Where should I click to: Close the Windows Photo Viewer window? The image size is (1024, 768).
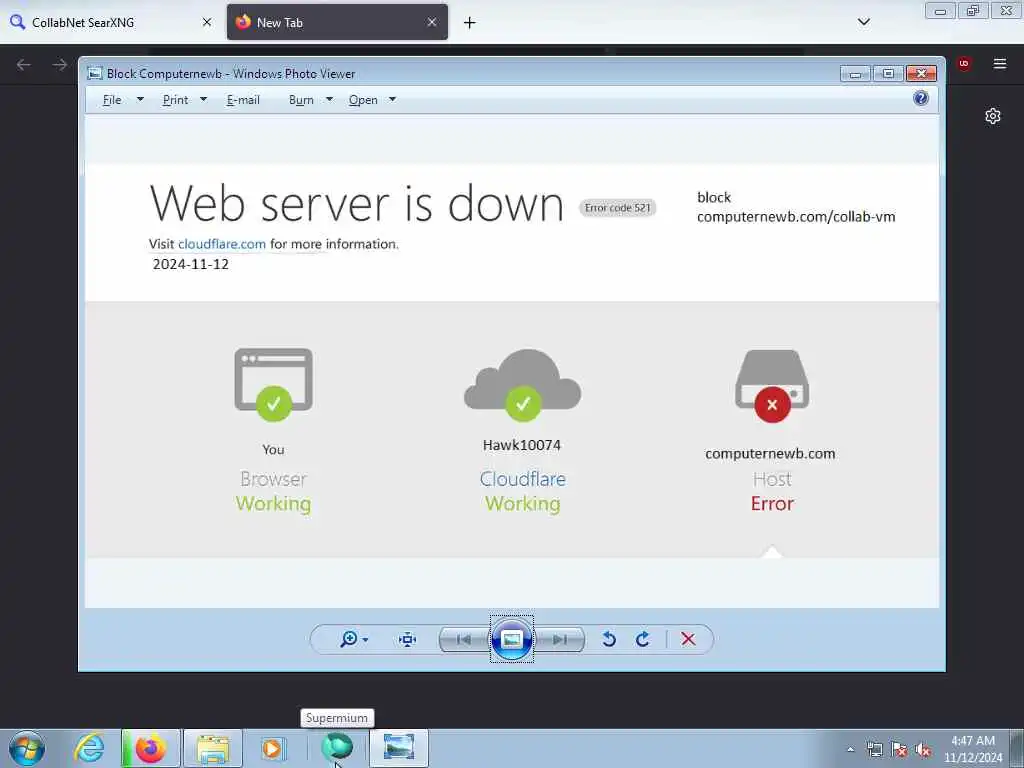921,73
